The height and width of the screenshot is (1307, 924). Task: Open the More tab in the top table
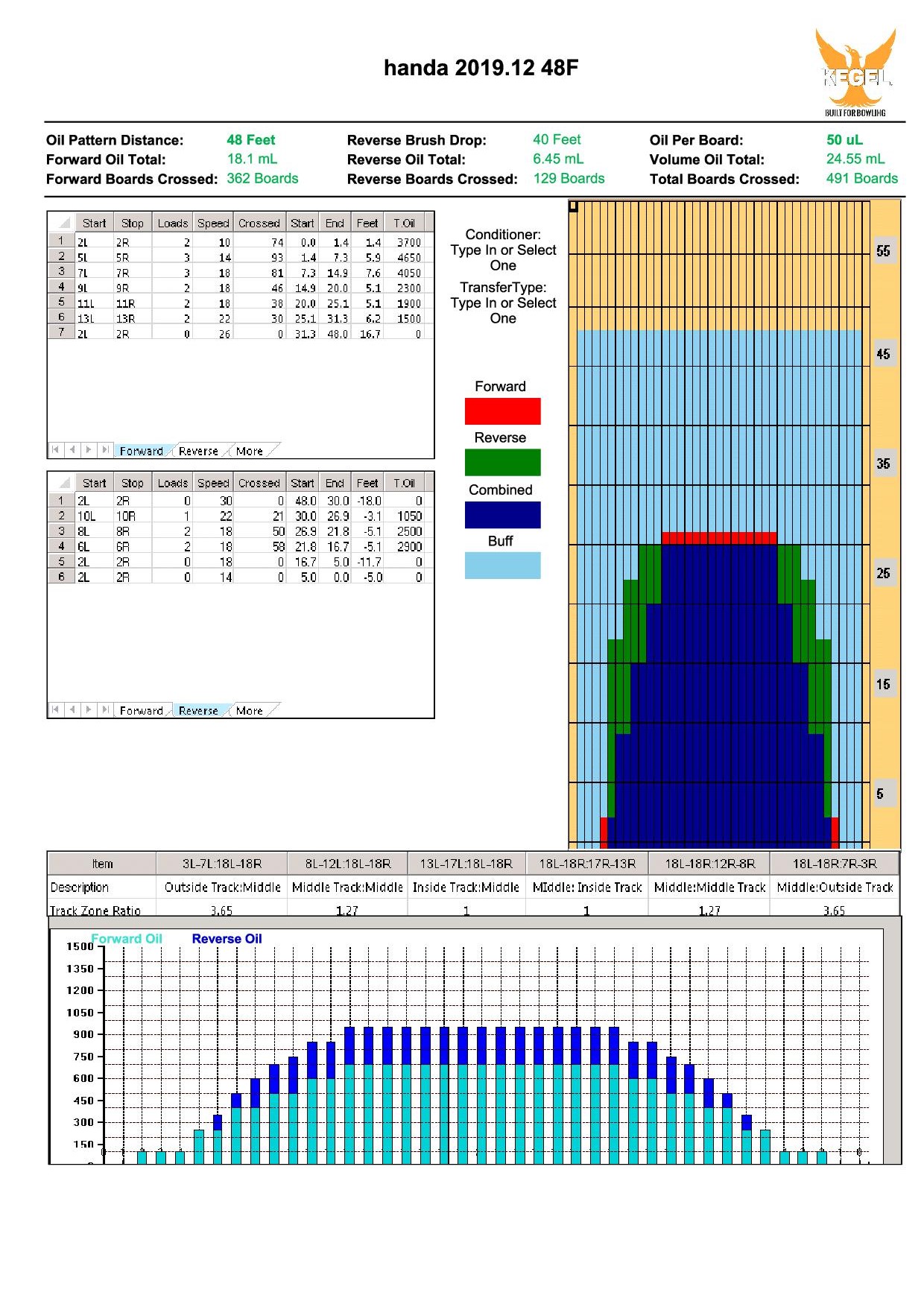pos(249,451)
